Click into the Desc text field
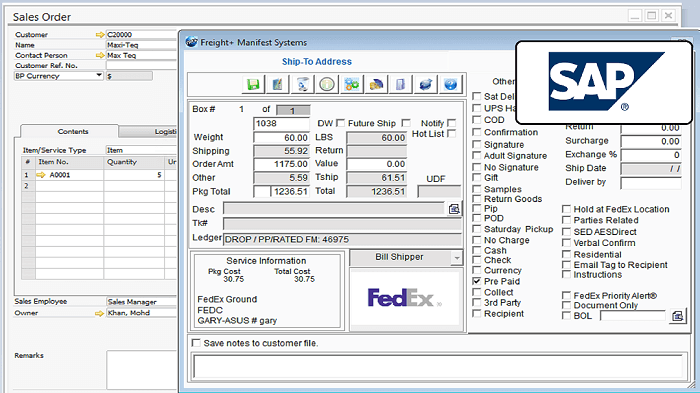Screen dimensions: 700x393 [x=333, y=209]
